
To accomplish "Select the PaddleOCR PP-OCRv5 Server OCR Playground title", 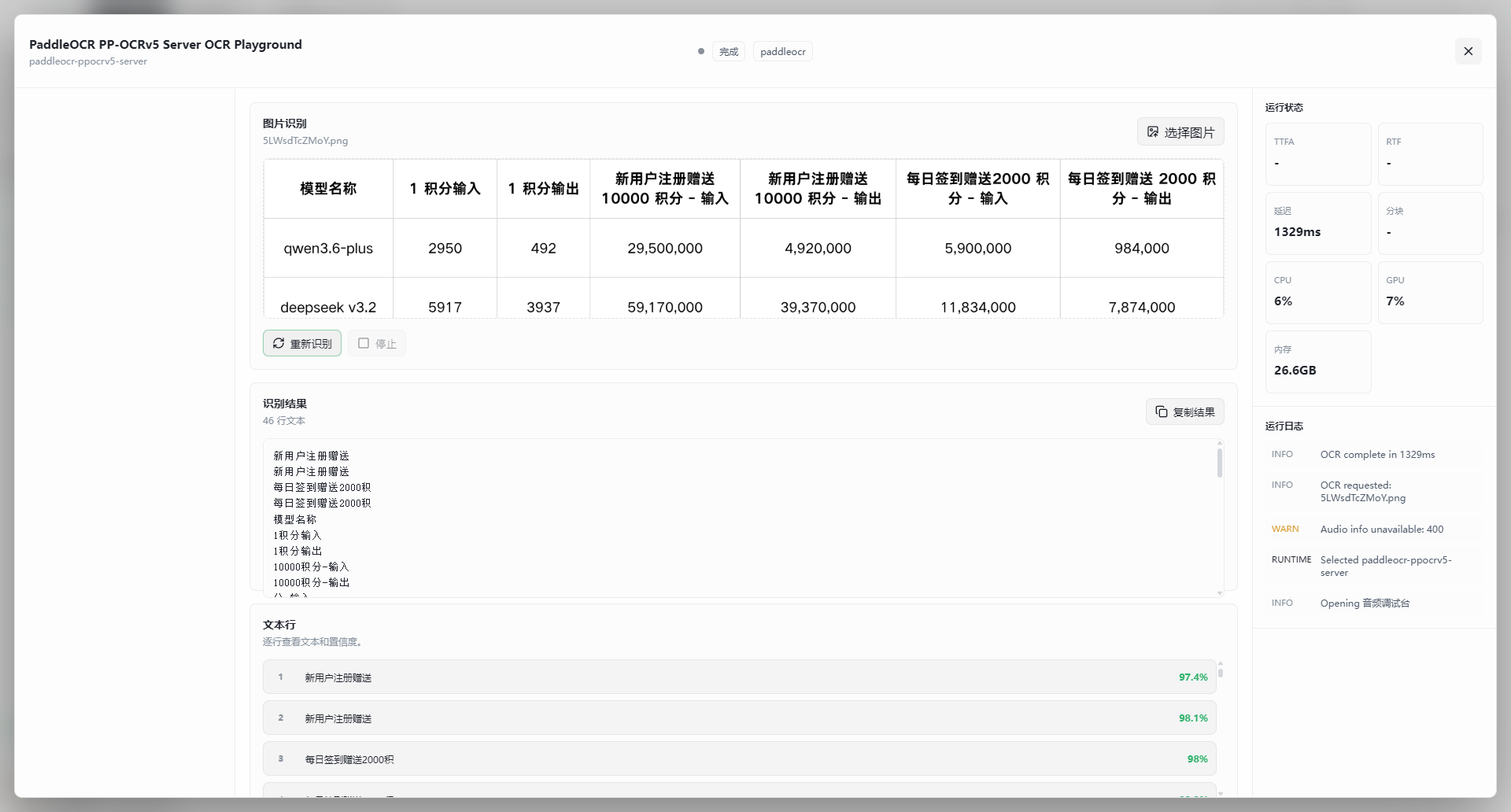I will [x=165, y=44].
